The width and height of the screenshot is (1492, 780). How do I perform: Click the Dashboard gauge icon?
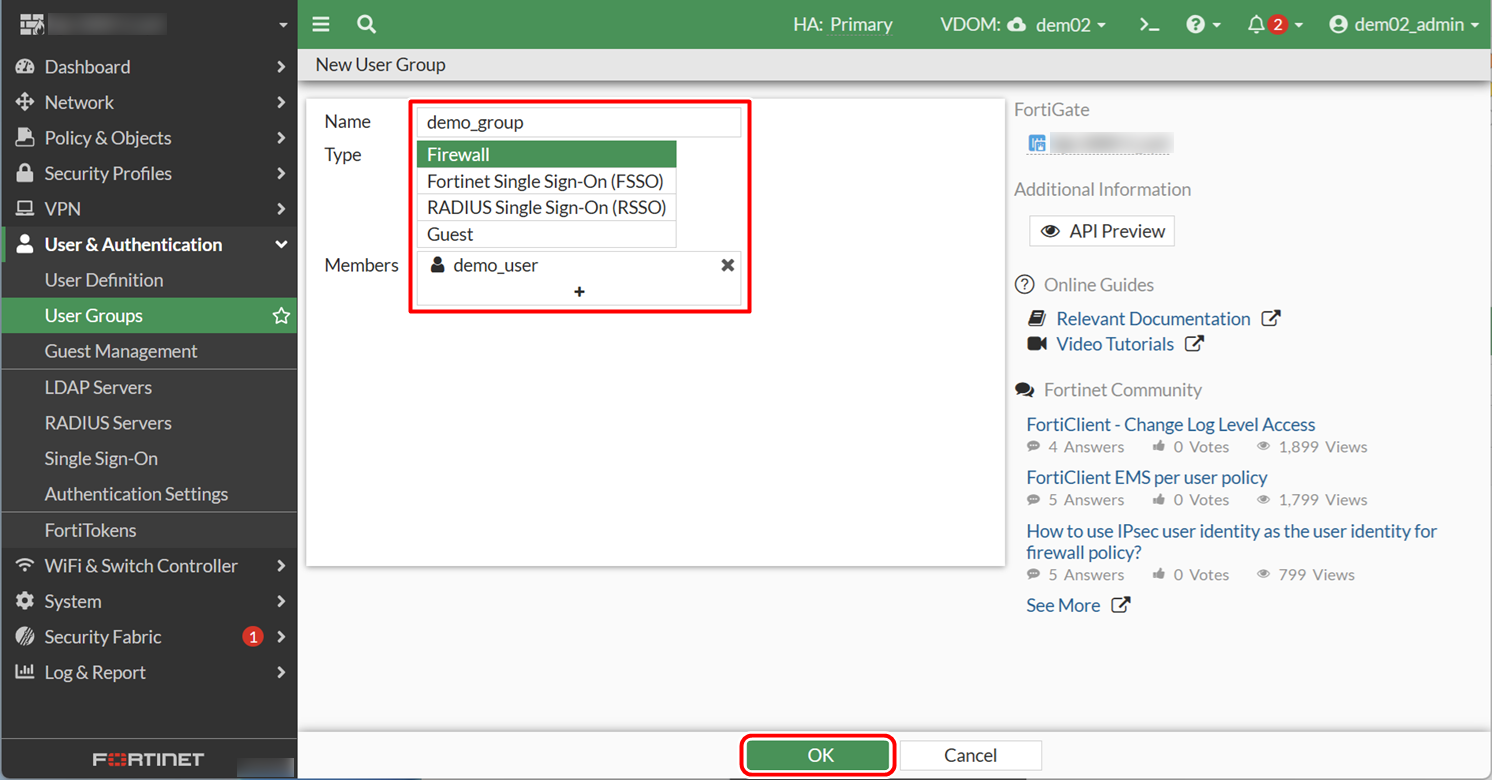[x=25, y=67]
